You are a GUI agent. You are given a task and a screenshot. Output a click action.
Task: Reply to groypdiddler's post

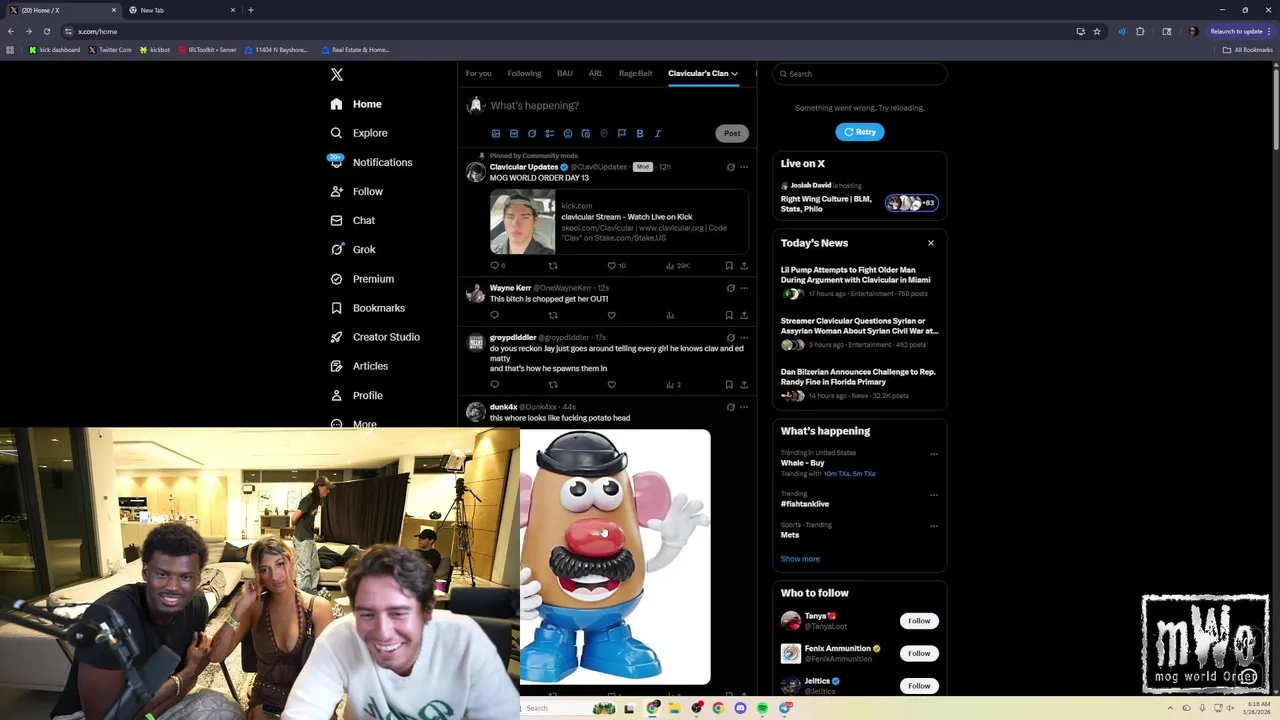pyautogui.click(x=494, y=385)
